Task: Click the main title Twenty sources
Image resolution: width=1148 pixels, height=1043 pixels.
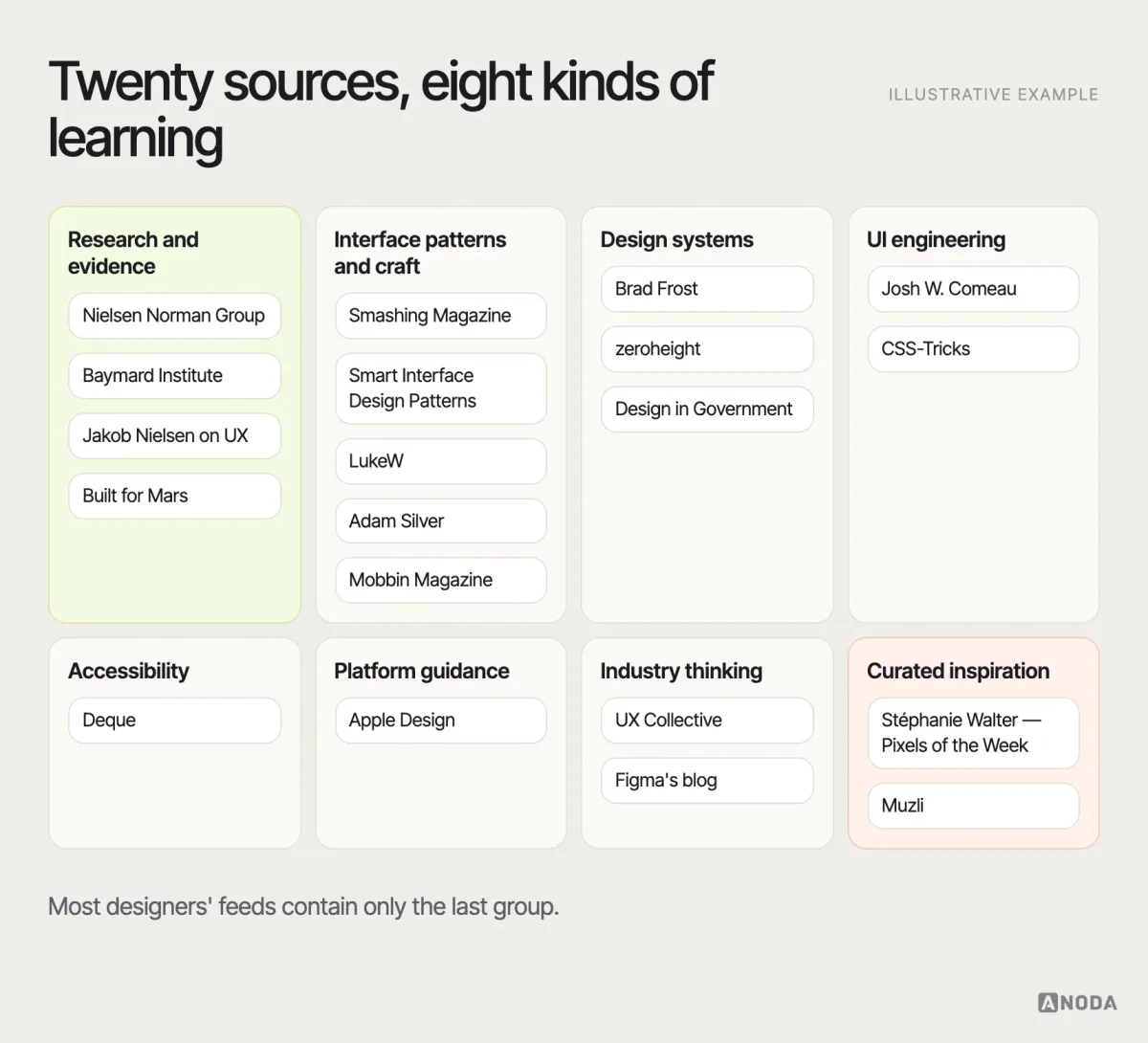Action: 380,110
